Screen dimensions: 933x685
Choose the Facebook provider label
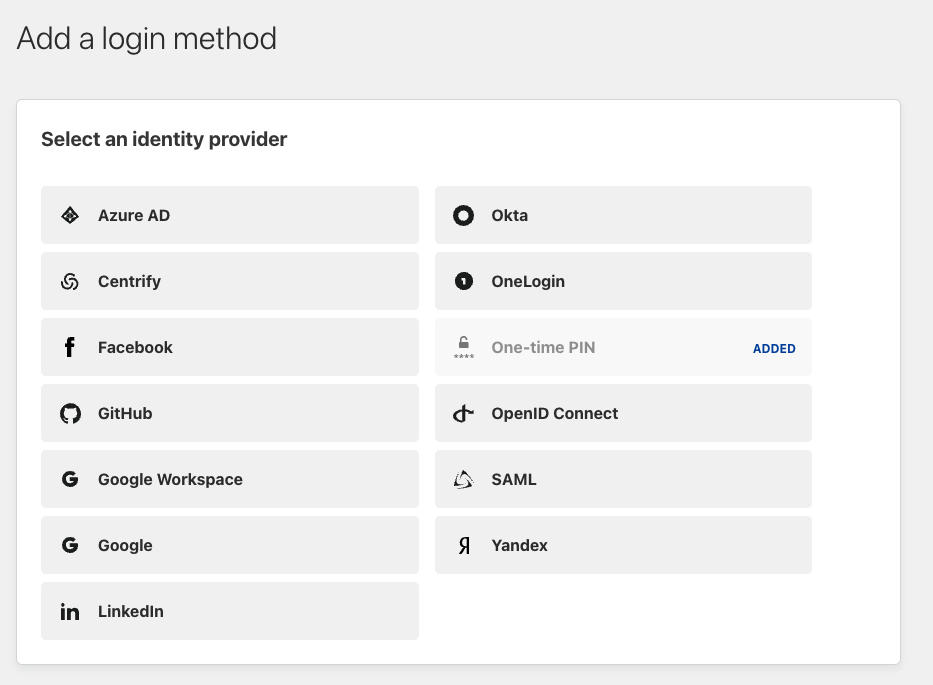[135, 347]
